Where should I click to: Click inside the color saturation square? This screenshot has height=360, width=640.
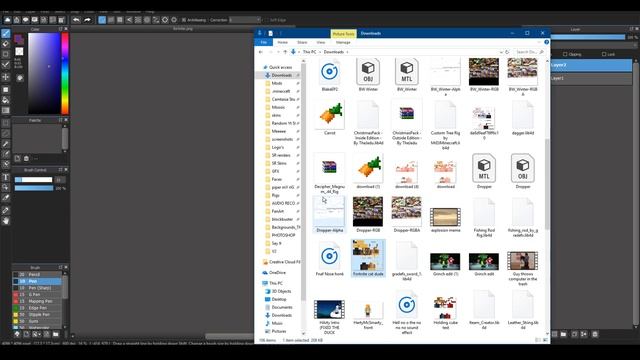tap(44, 73)
